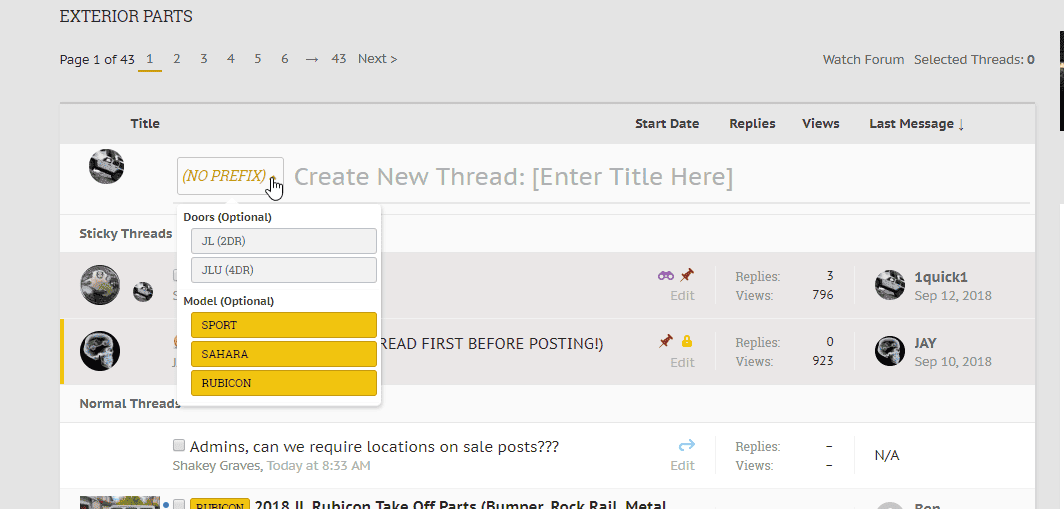Click the sticky pin icon on 1quick1 thread
The width and height of the screenshot is (1064, 509).
click(687, 275)
